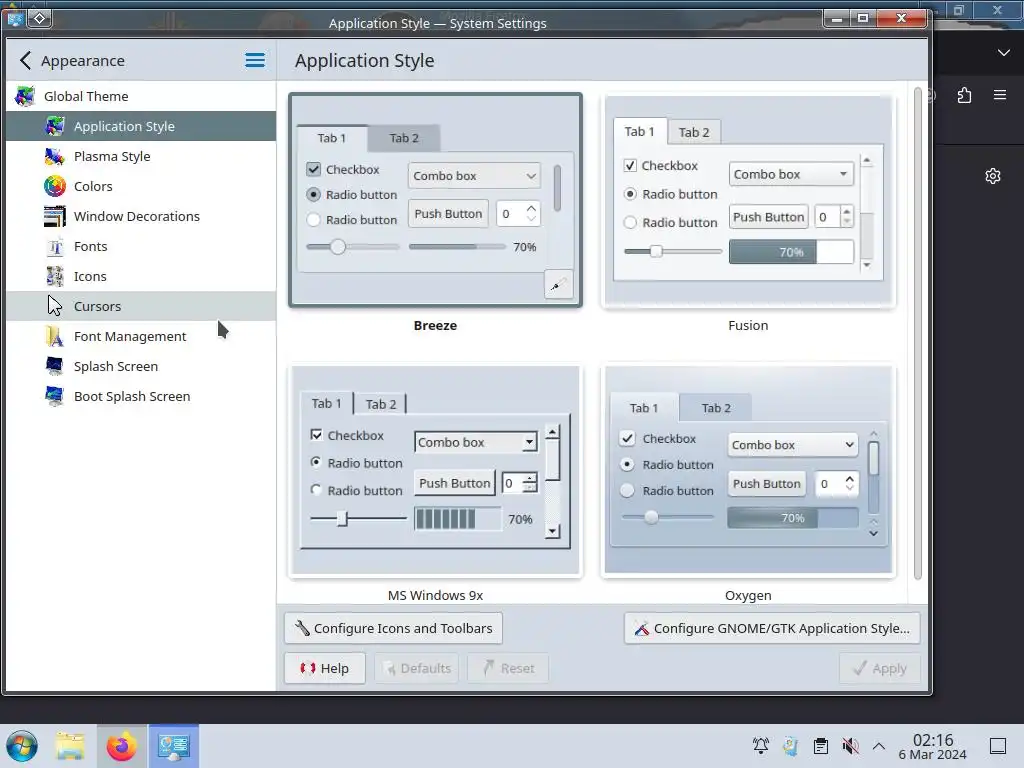Select the second Radio button in Fusion preview

[630, 223]
